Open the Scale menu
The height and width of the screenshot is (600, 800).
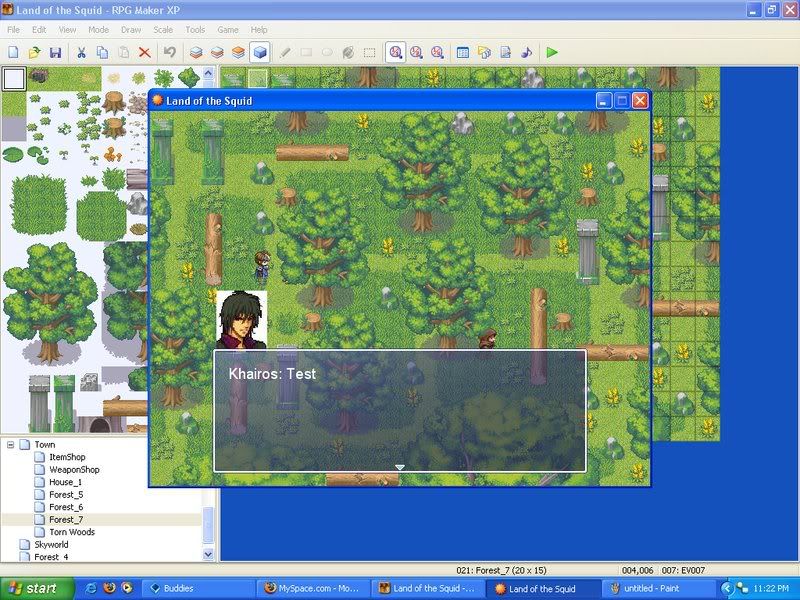[163, 30]
